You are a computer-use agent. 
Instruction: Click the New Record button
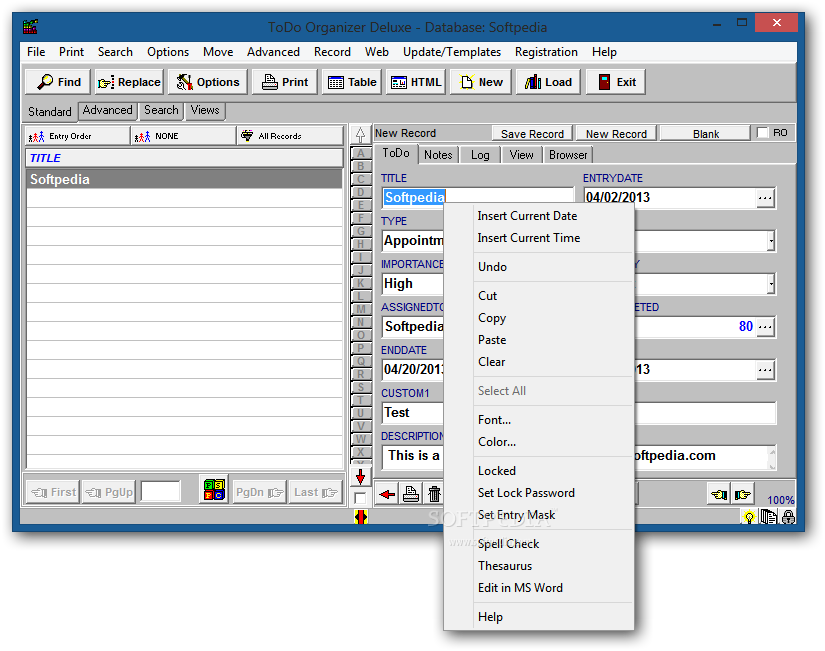pos(616,134)
